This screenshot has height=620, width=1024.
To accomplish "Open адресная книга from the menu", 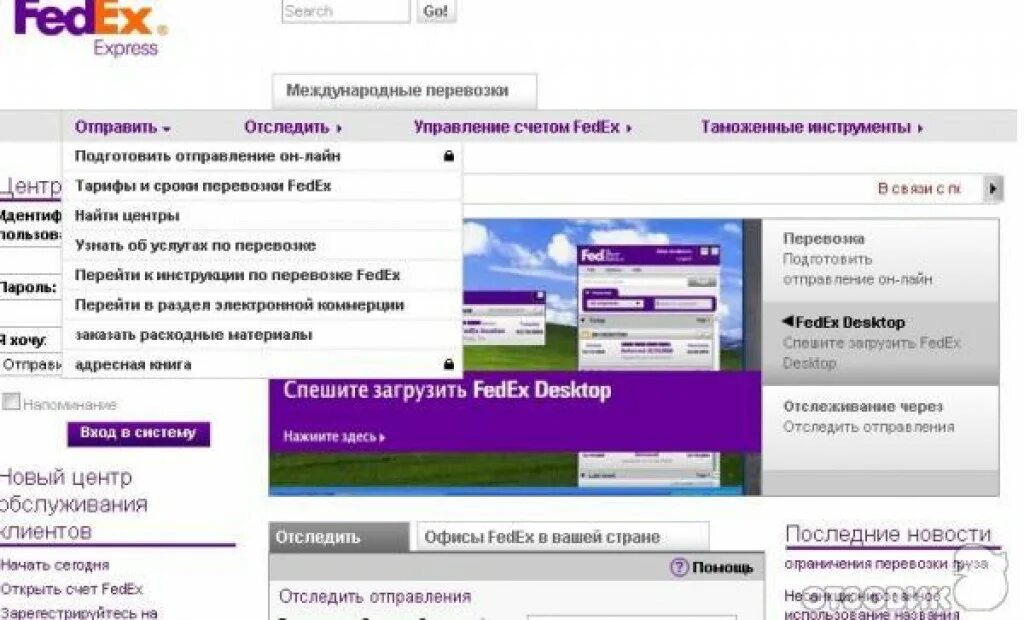I will 263,365.
